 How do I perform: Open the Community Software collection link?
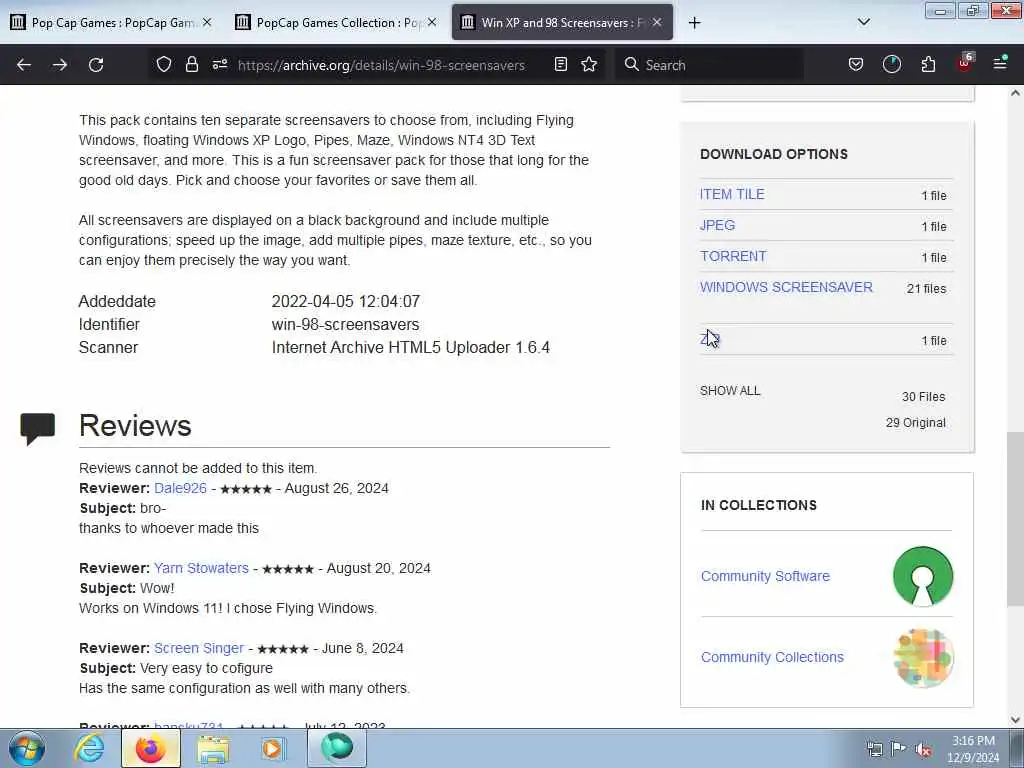coord(765,576)
